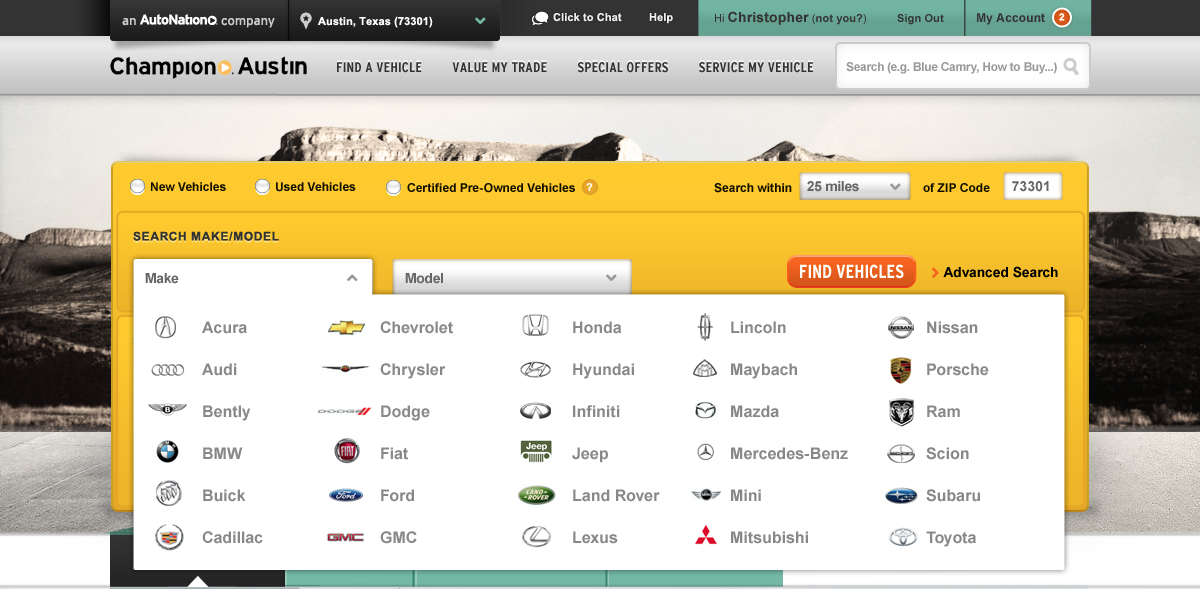Click the Acura logo icon
This screenshot has width=1200, height=589.
pos(167,327)
